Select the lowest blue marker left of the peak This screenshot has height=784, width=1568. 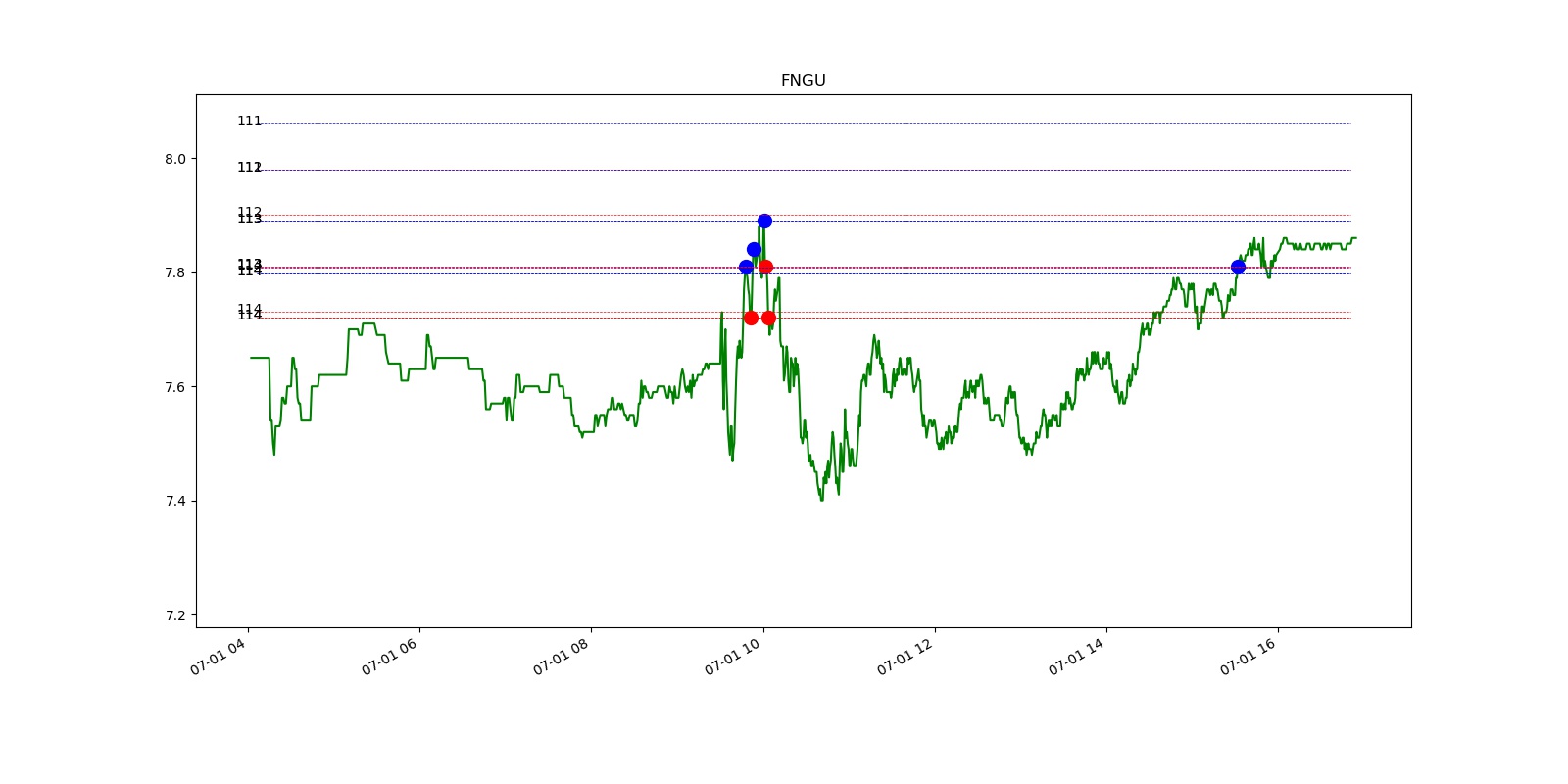coord(746,267)
